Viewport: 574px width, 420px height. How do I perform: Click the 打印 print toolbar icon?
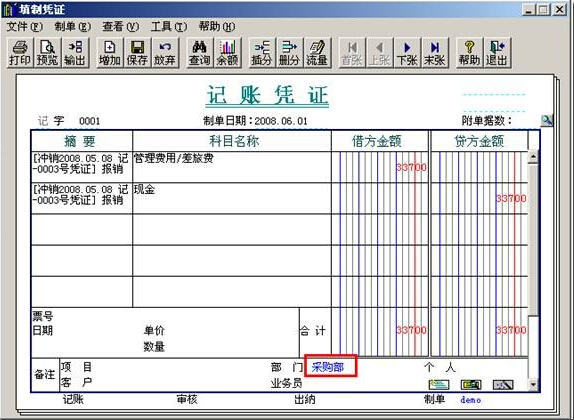(20, 53)
